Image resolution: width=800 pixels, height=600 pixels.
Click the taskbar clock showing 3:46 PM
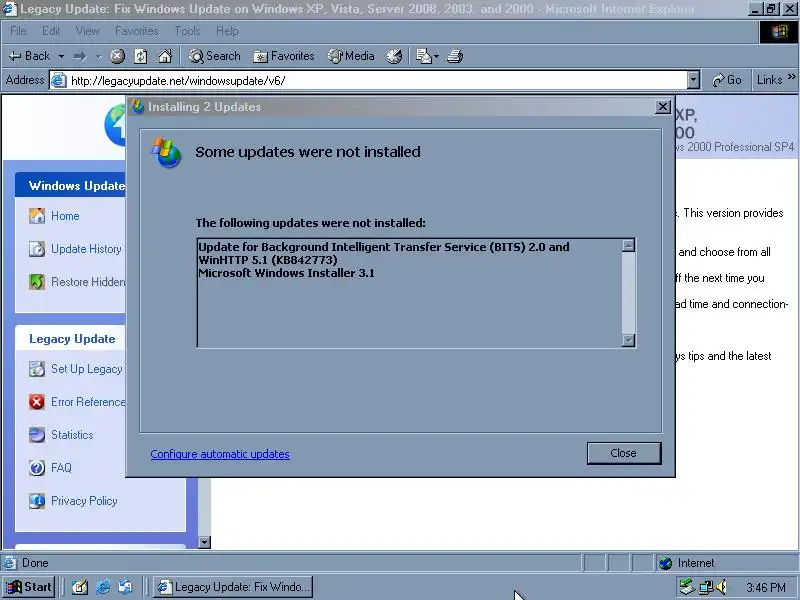click(x=765, y=588)
